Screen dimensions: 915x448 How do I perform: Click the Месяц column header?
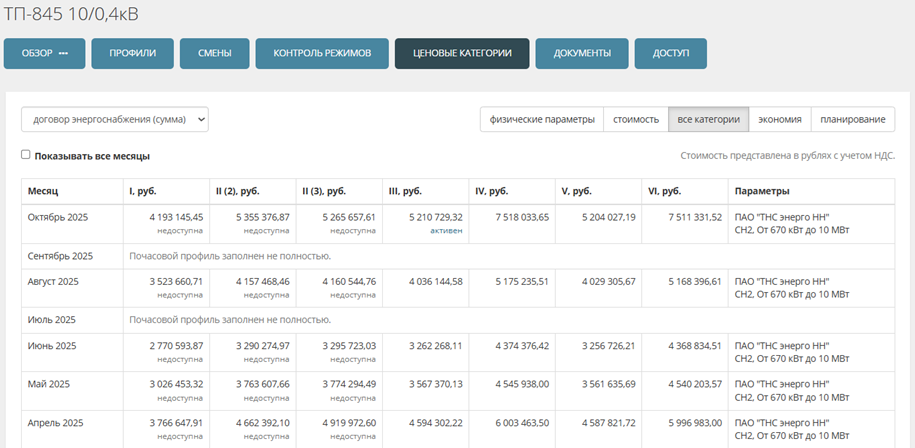coord(43,191)
